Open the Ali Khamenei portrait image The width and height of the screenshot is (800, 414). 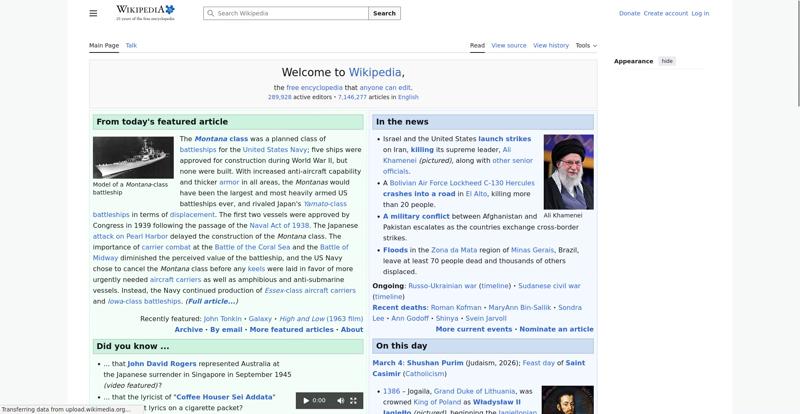click(x=568, y=171)
